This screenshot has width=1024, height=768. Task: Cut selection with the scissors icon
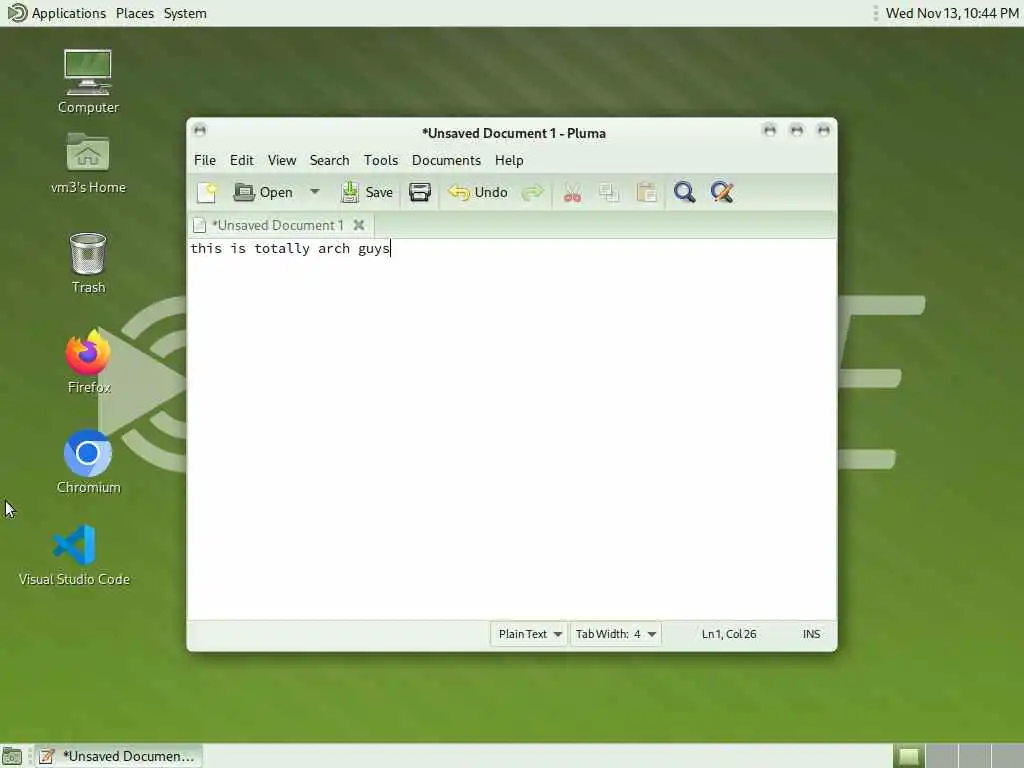point(572,193)
